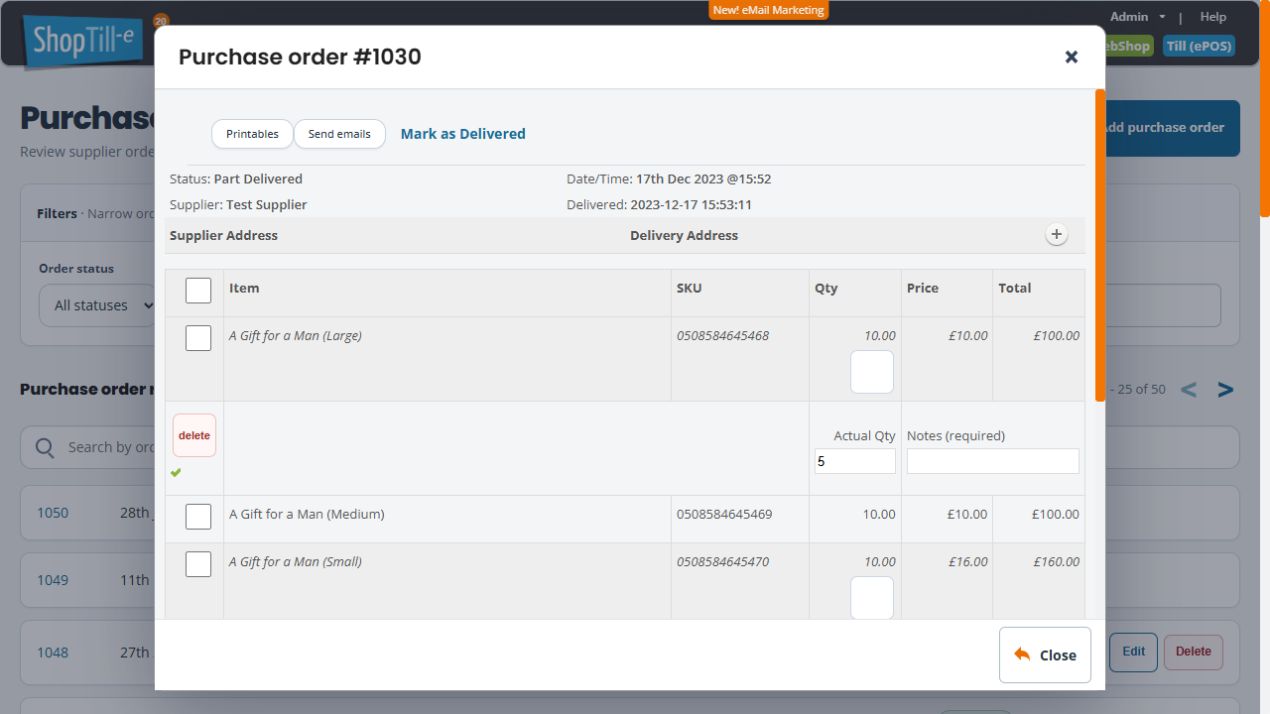Click the New! eMail Marketing banner
Image resolution: width=1270 pixels, height=714 pixels.
(769, 10)
